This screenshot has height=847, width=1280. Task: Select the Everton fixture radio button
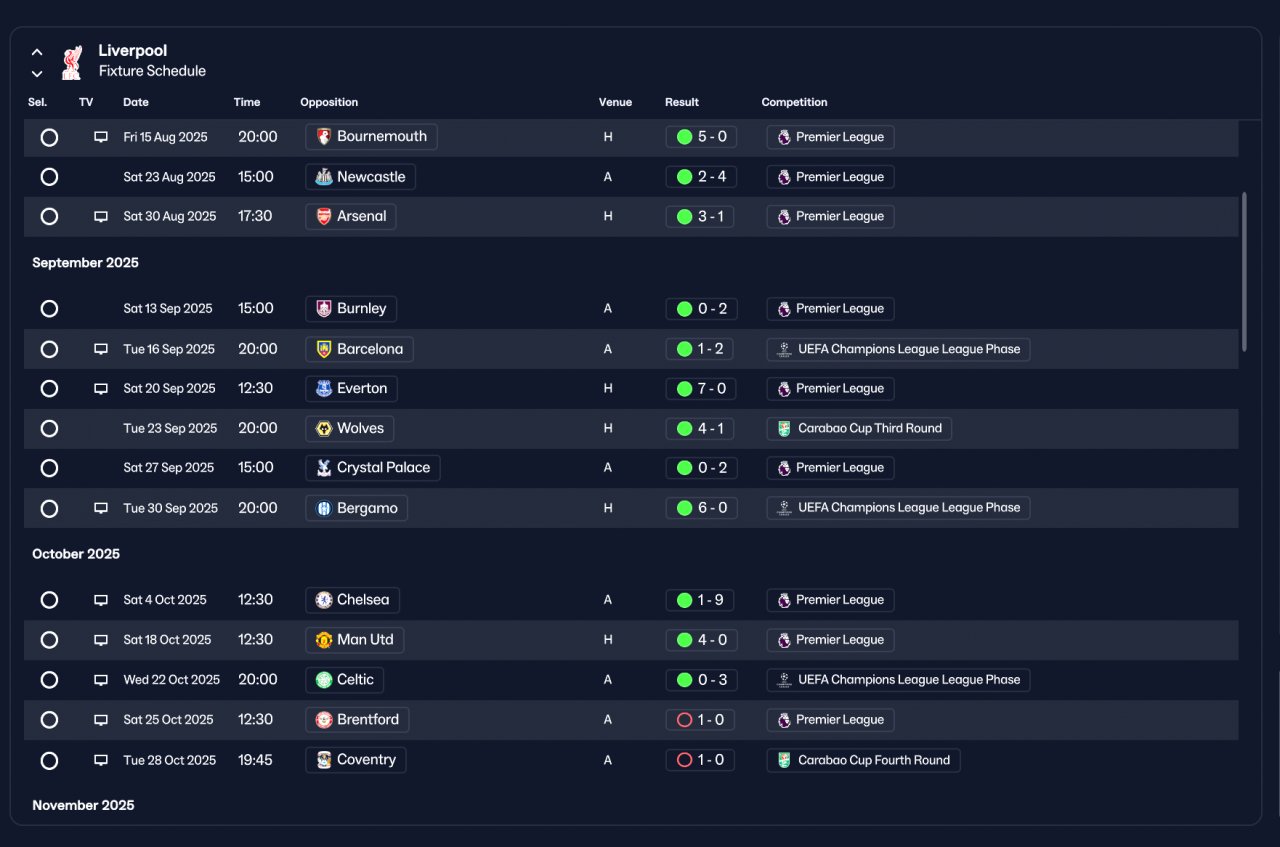(49, 389)
